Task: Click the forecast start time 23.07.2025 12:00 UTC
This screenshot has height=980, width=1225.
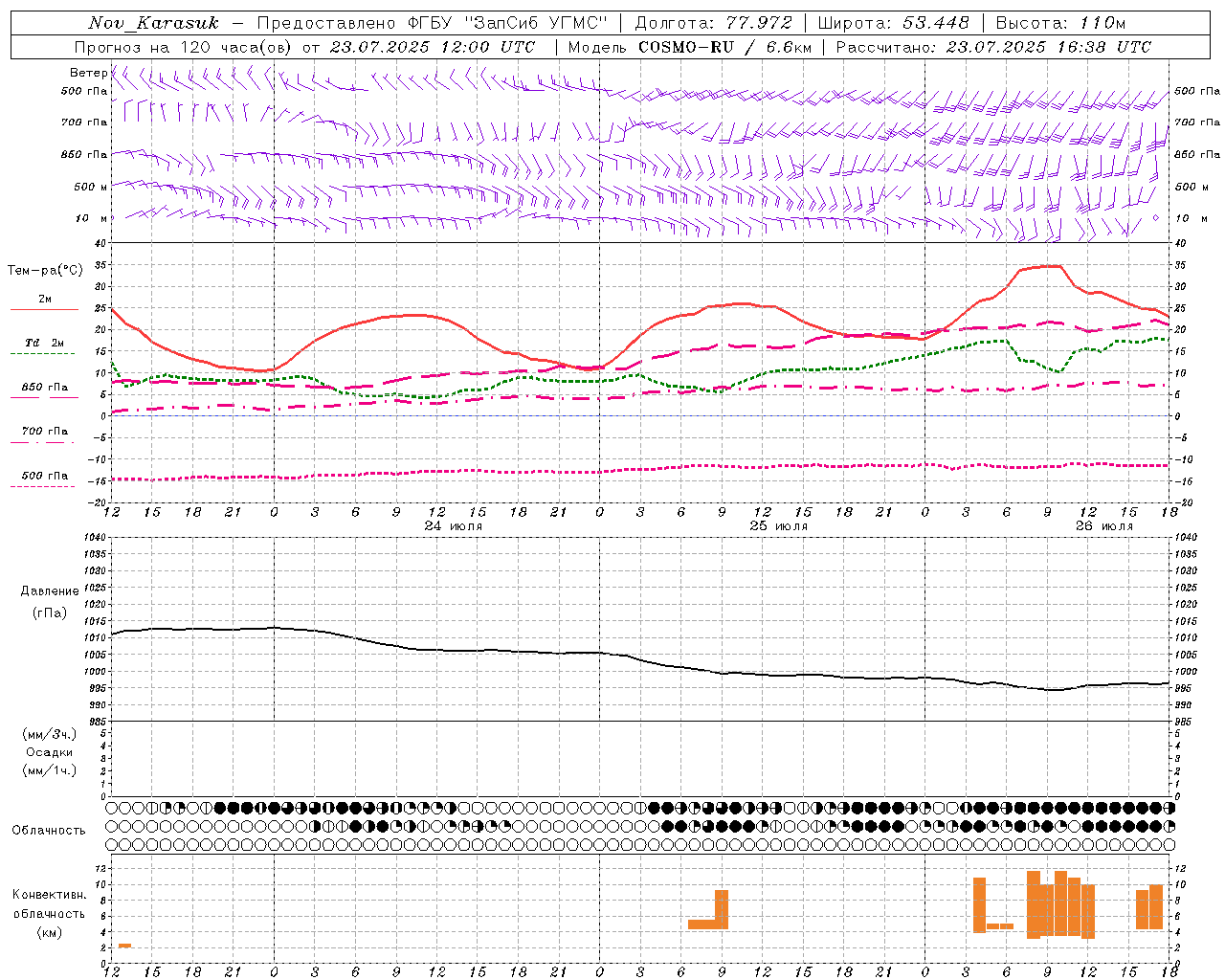Action: [x=433, y=47]
